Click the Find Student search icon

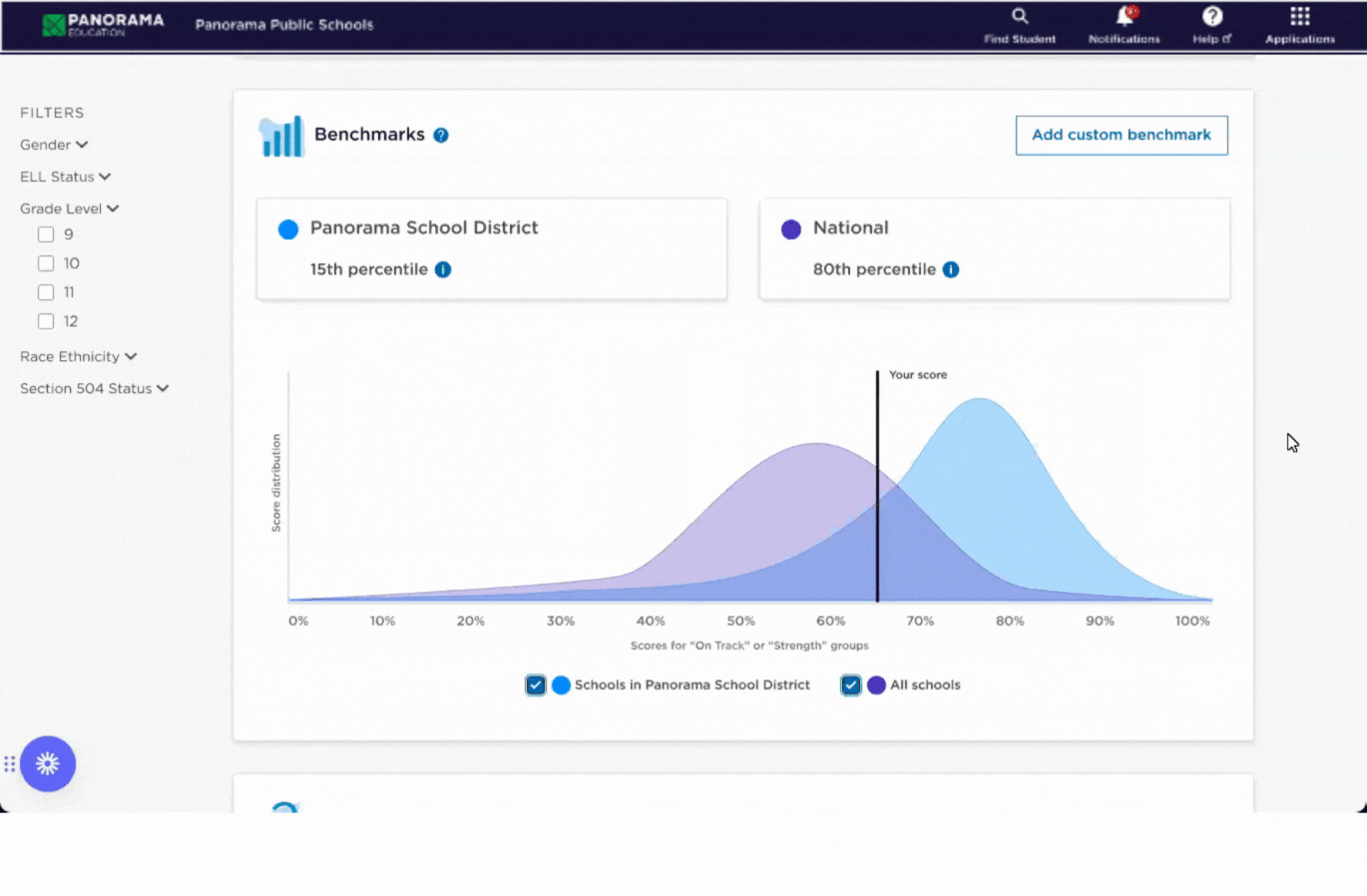(1019, 17)
